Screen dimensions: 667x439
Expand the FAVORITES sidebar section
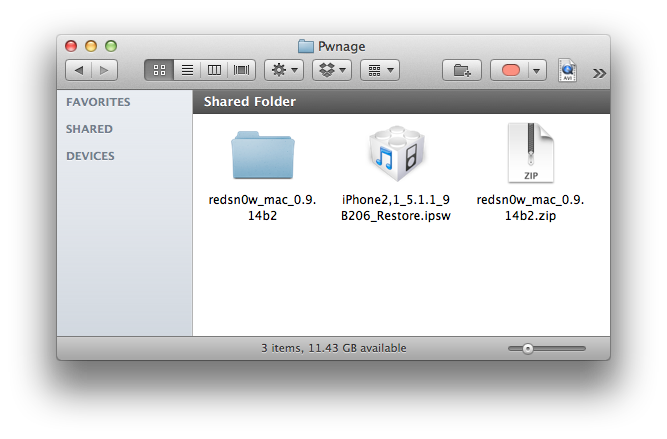(98, 102)
